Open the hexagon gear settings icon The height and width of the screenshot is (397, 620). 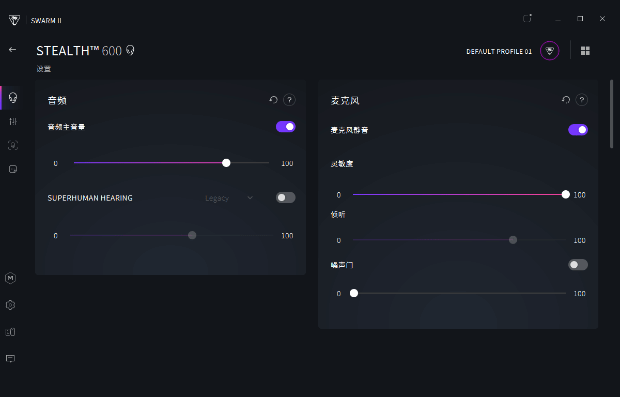(x=11, y=305)
